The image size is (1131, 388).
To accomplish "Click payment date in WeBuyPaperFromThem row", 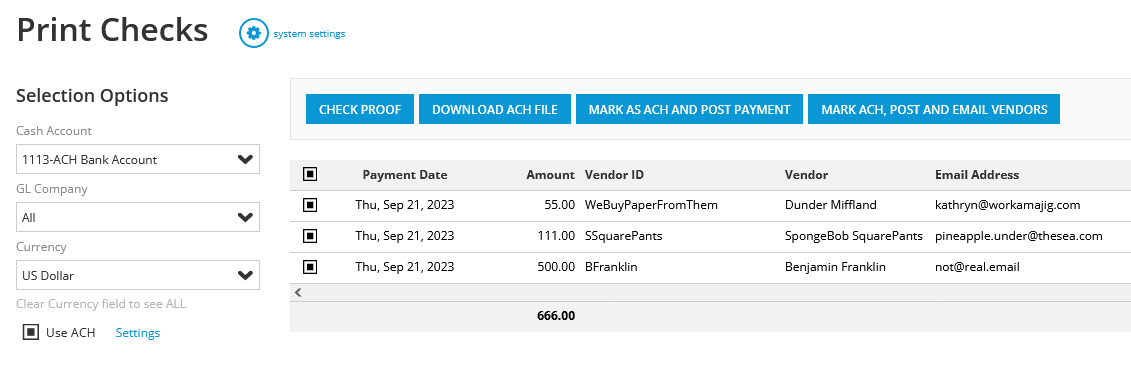I will (x=405, y=205).
